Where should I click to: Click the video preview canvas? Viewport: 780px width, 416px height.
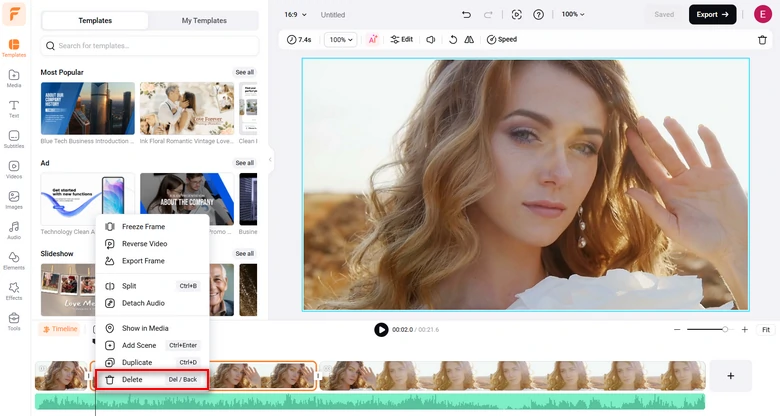525,185
